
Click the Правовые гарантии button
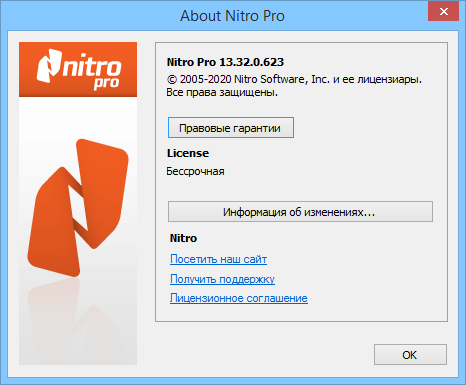pos(231,128)
